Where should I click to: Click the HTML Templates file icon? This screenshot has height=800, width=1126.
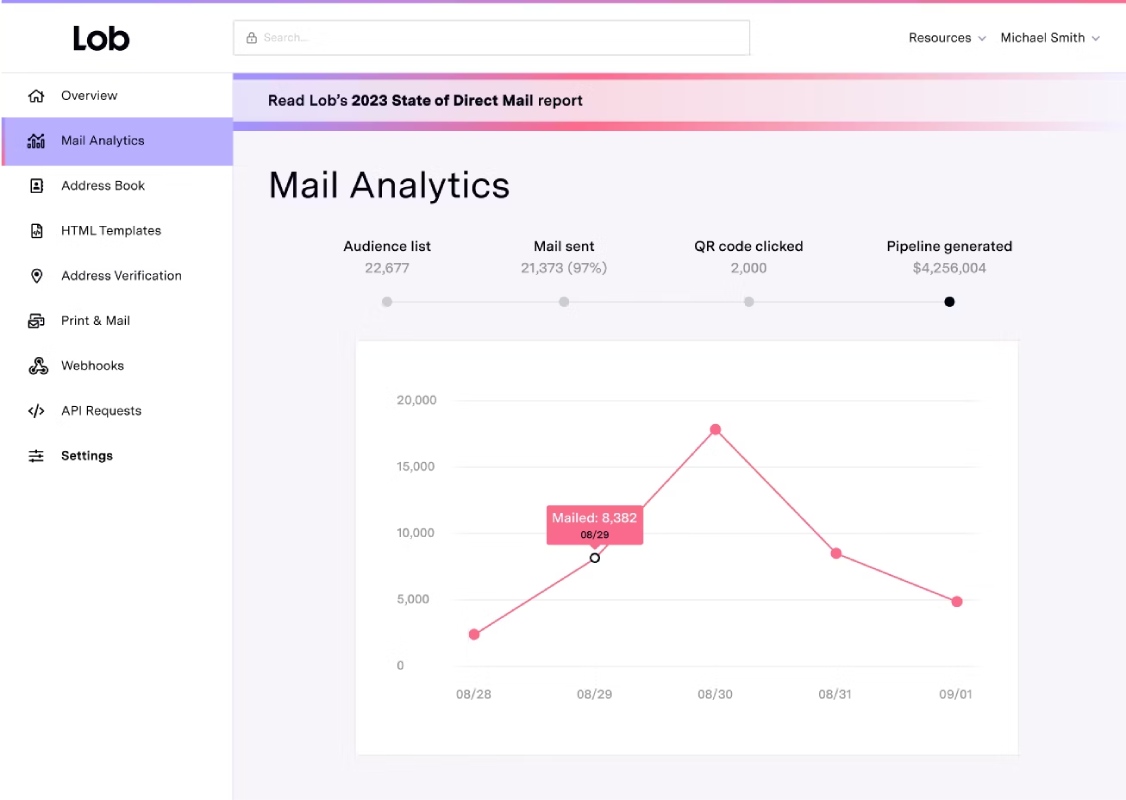36,231
